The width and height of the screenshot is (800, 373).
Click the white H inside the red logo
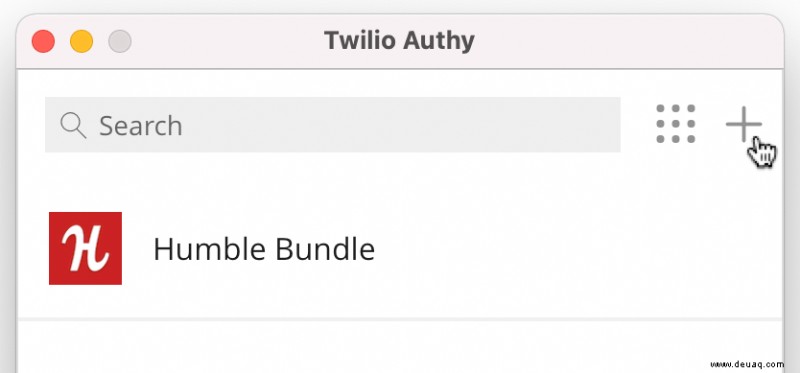(x=85, y=248)
